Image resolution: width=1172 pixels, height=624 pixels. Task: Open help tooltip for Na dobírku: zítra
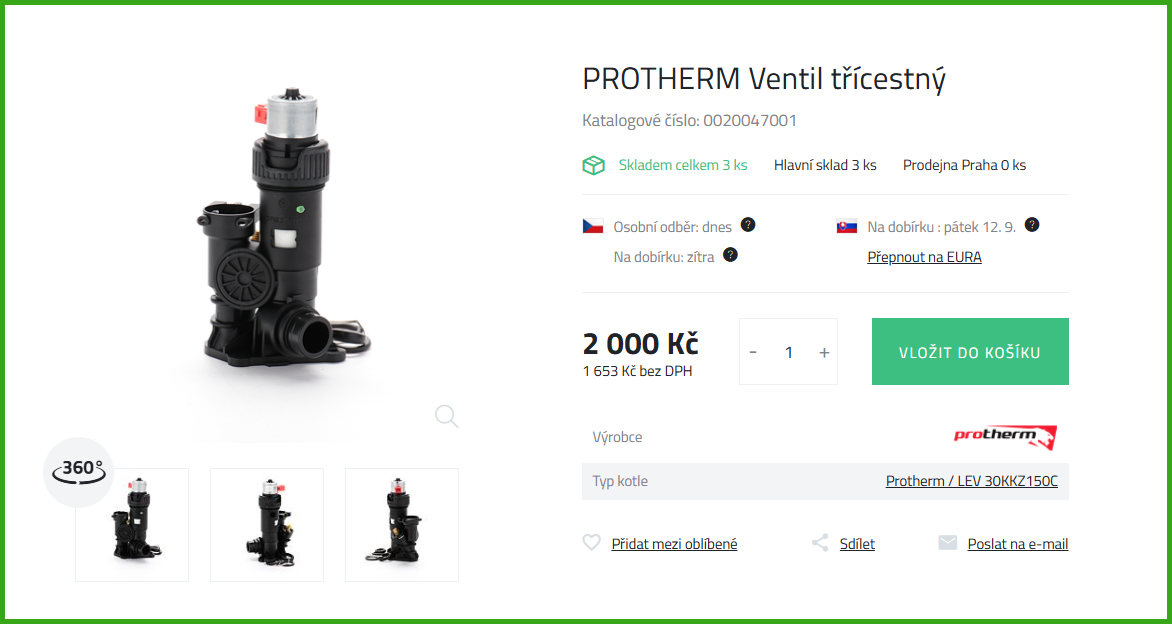pyautogui.click(x=731, y=255)
